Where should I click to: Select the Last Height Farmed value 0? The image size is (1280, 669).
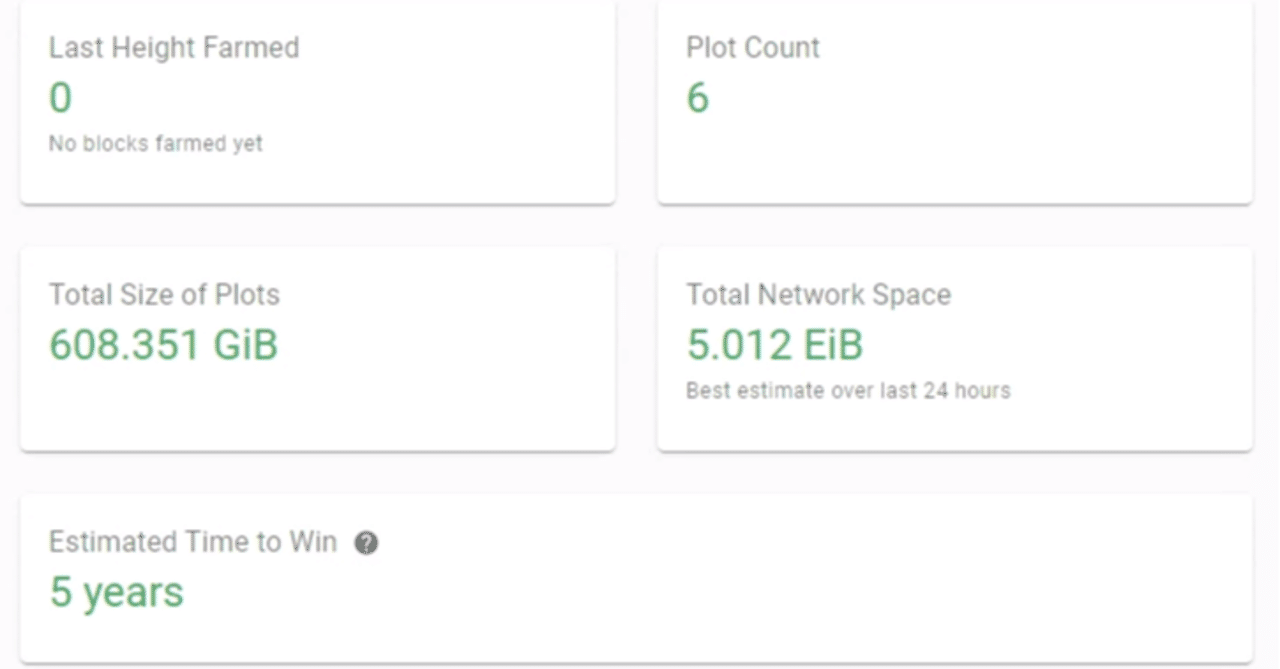[61, 98]
